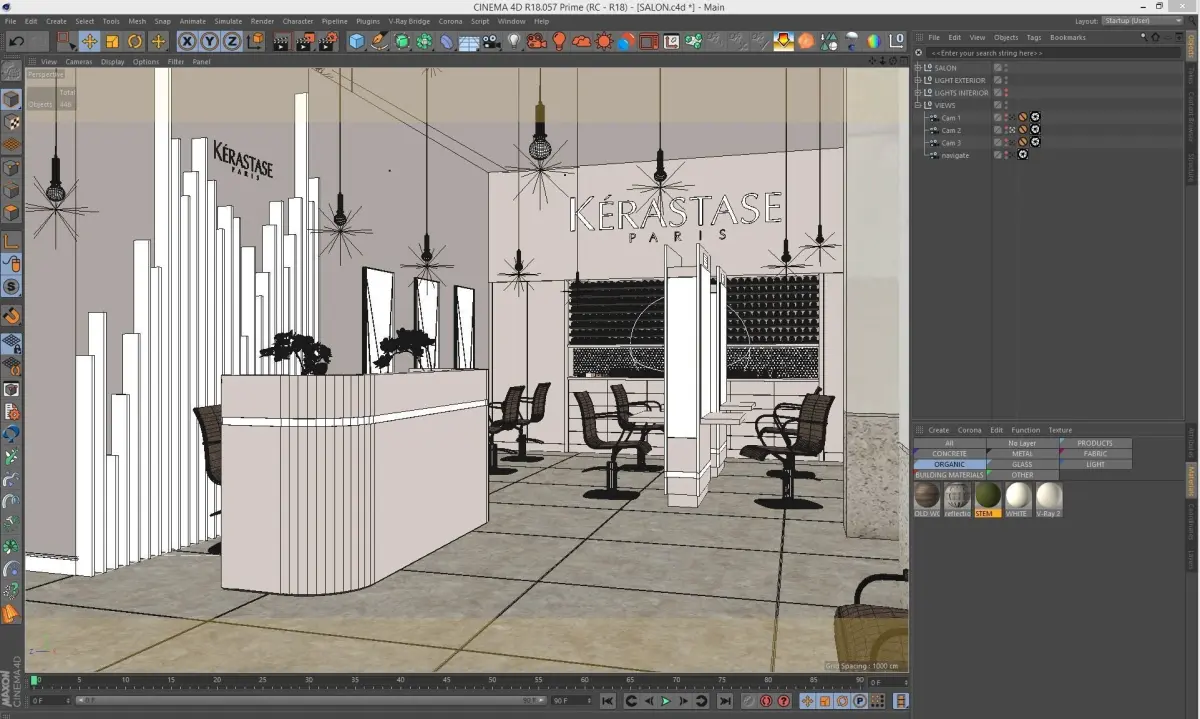Open the File menu in menu bar
The width and height of the screenshot is (1200, 719).
[x=11, y=21]
